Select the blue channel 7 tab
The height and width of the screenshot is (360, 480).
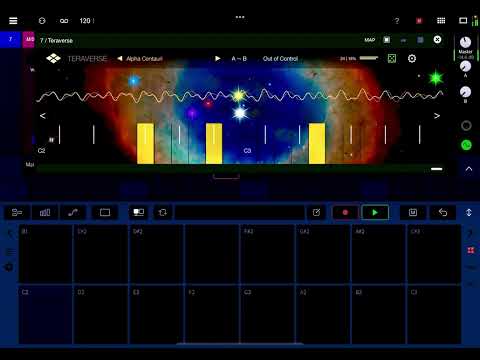(10, 40)
